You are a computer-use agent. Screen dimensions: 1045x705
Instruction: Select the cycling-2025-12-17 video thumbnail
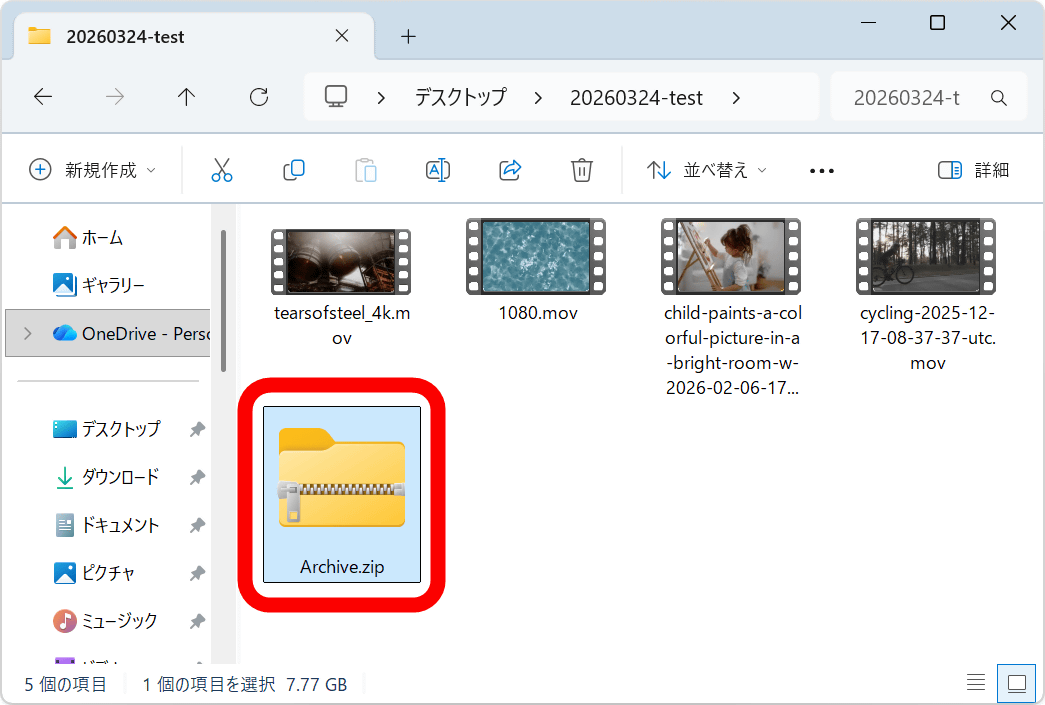point(926,256)
